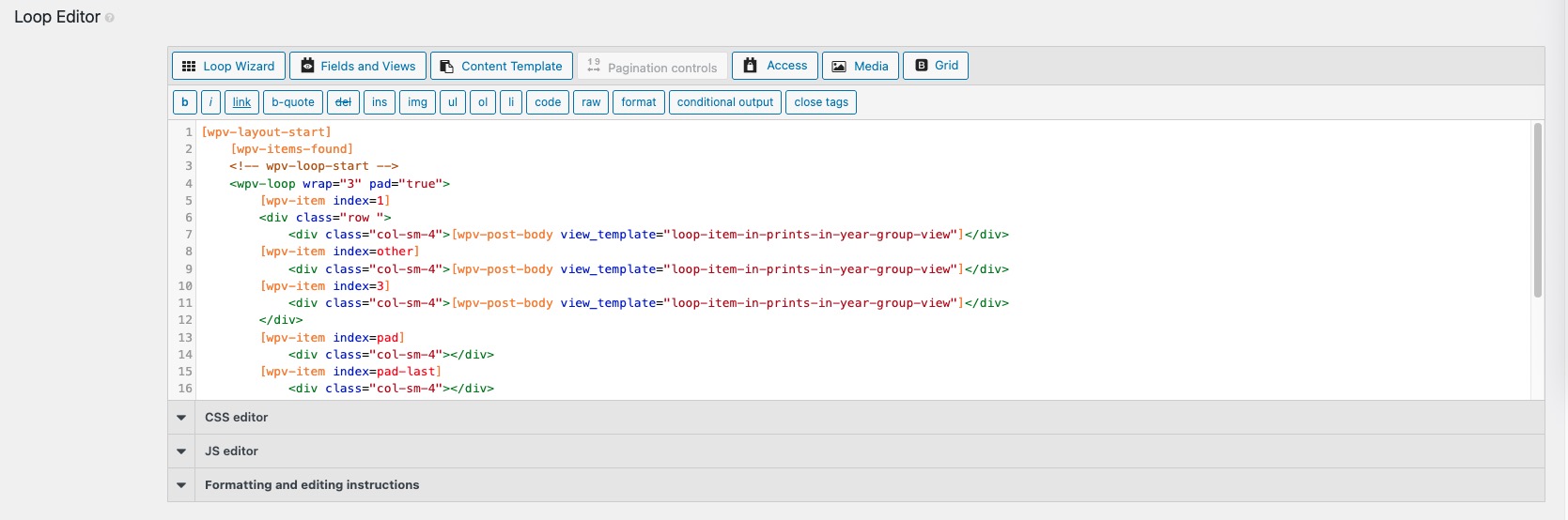Insert italic tag with i button

point(211,102)
